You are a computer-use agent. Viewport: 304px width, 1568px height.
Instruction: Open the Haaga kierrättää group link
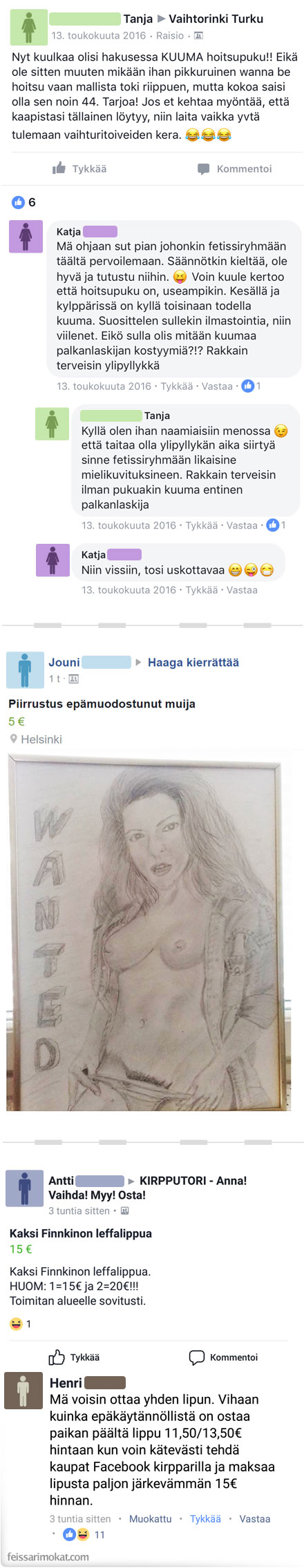pos(193,662)
